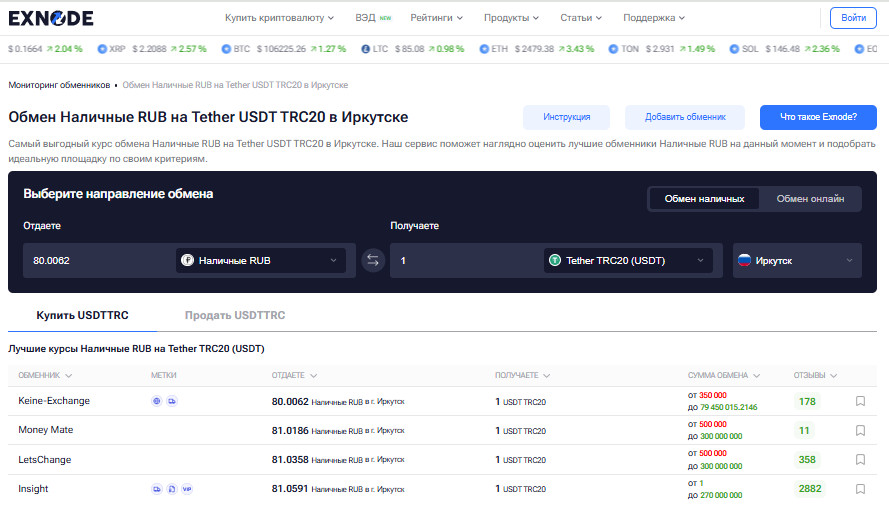889x505 pixels.
Task: Click Добавить обменник button
Action: (685, 117)
